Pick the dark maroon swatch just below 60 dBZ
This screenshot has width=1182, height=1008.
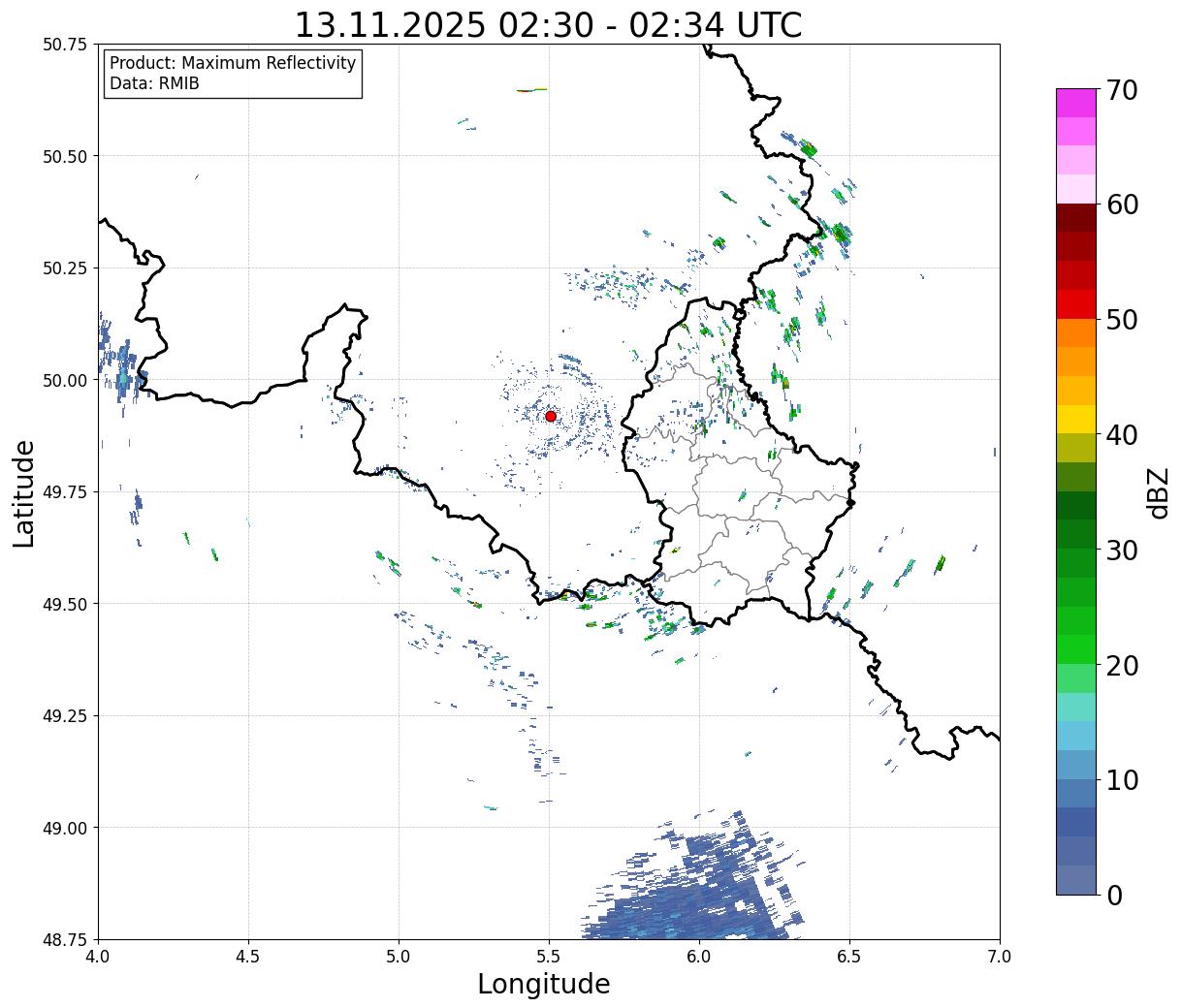pyautogui.click(x=1075, y=217)
